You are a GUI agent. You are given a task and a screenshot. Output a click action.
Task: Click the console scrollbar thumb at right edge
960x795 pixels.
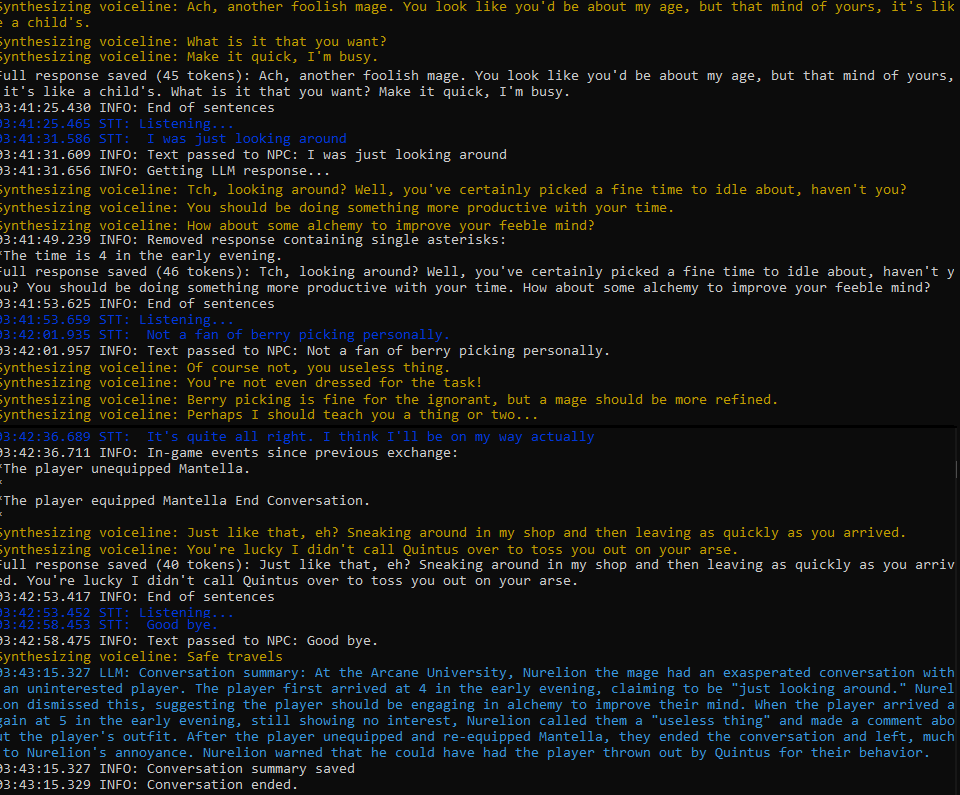(956, 469)
